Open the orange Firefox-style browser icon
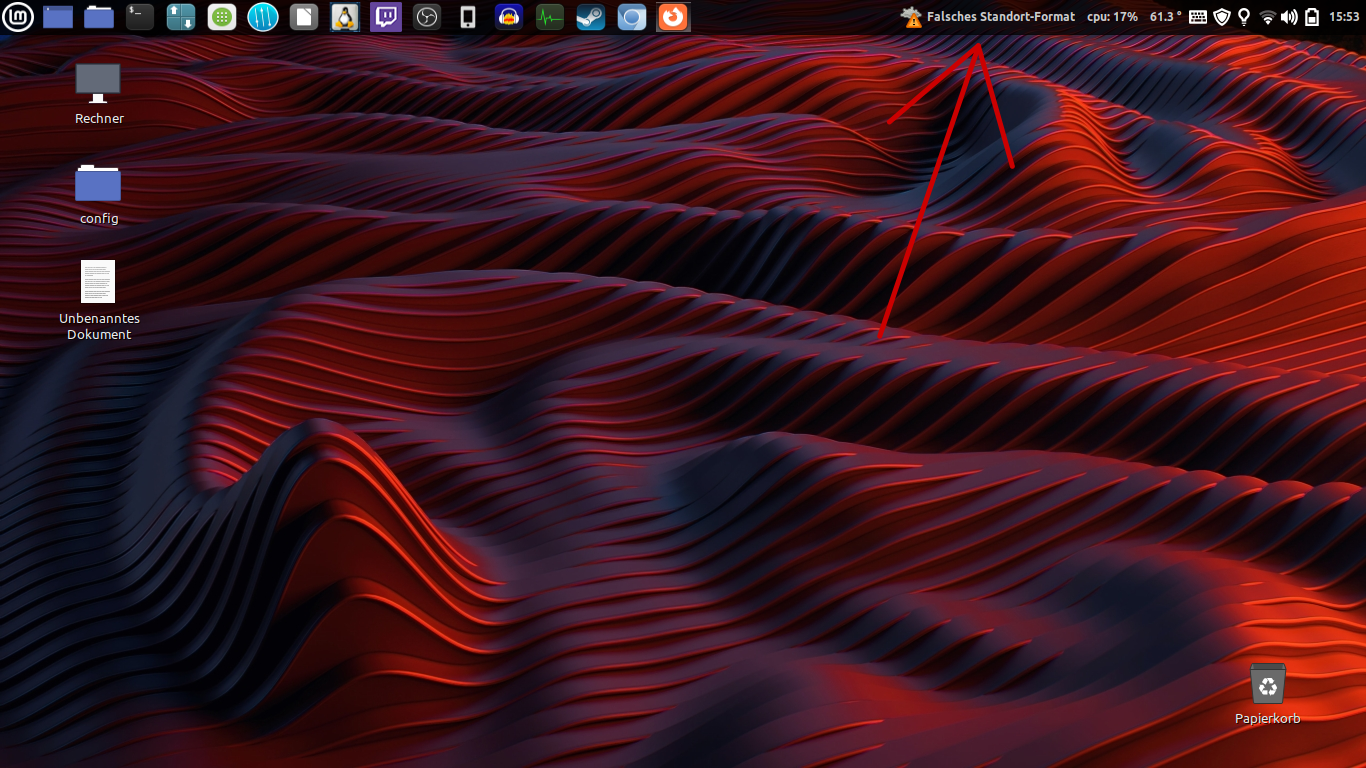This screenshot has height=768, width=1366. 673,16
